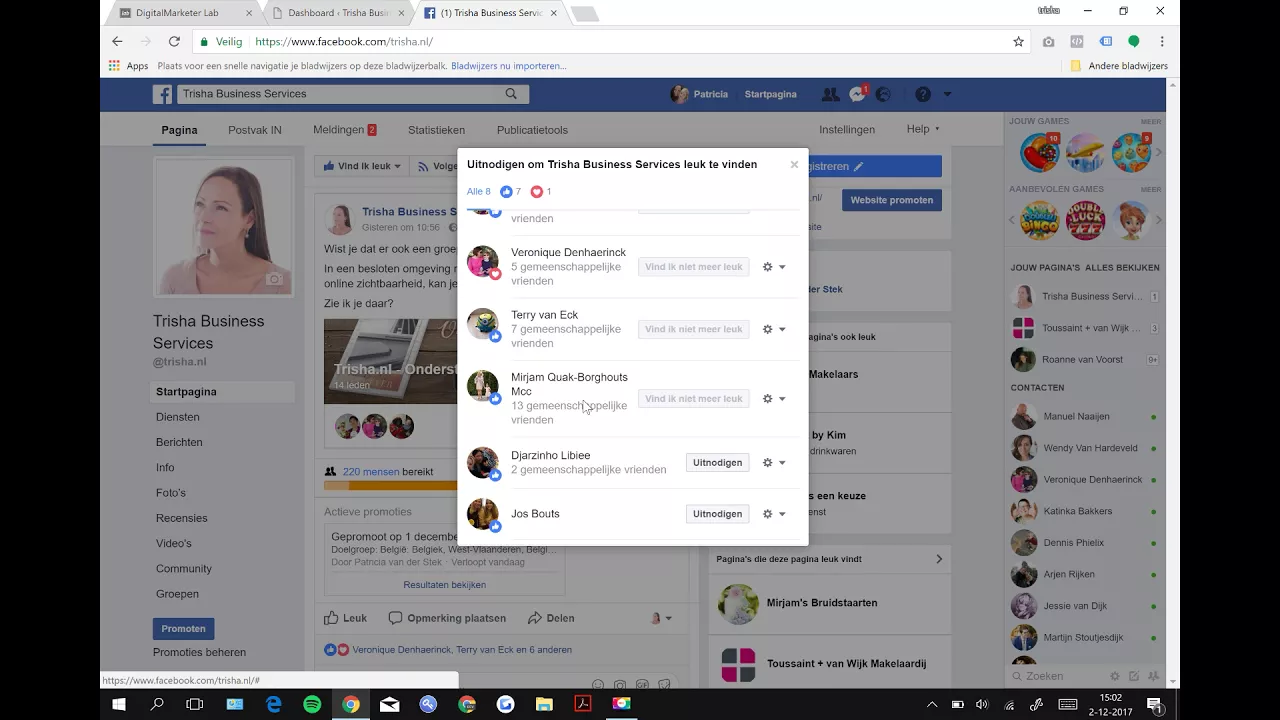1280x720 pixels.
Task: Click Leuk under the post
Action: [345, 618]
